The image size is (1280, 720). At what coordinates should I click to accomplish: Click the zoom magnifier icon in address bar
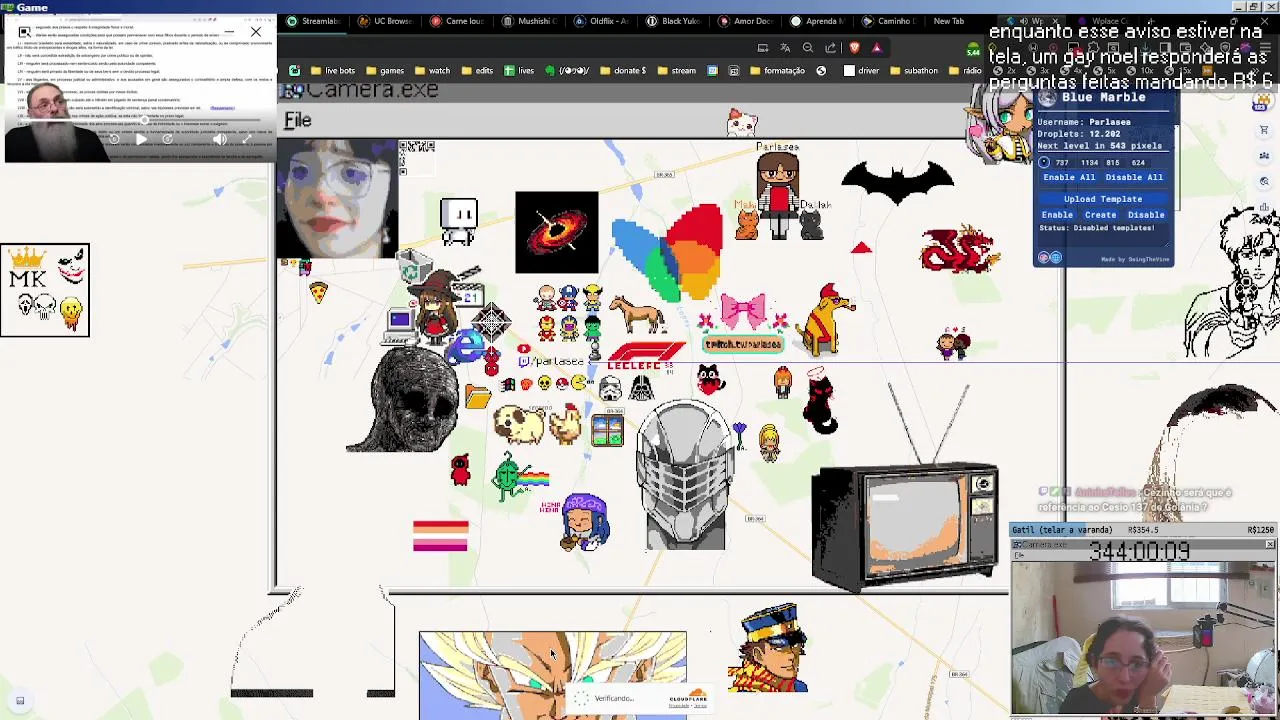(x=808, y=47)
